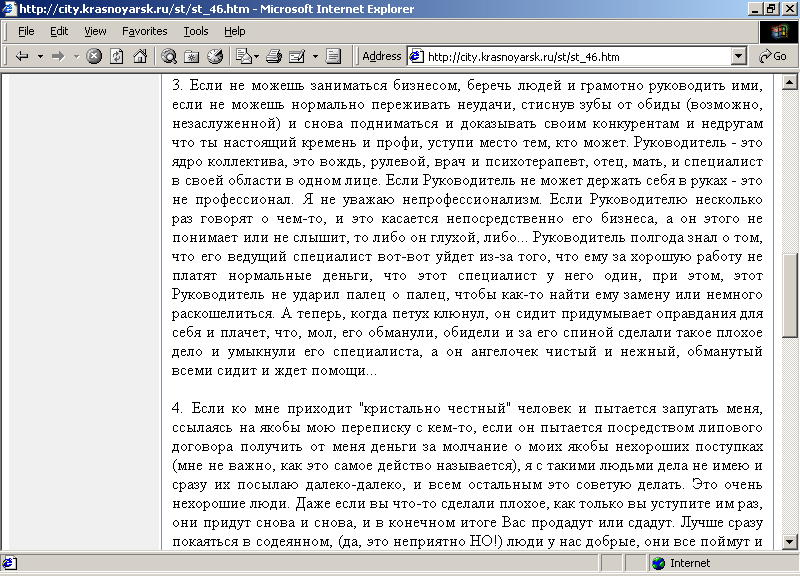Viewport: 800px width, 576px height.
Task: Open the Mail dropdown arrow
Action: pyautogui.click(x=315, y=56)
